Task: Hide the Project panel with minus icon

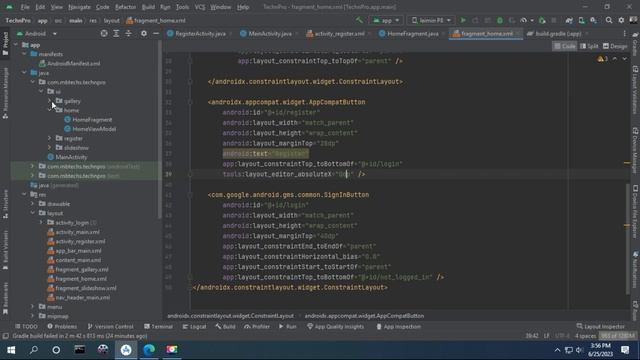Action: [156, 33]
